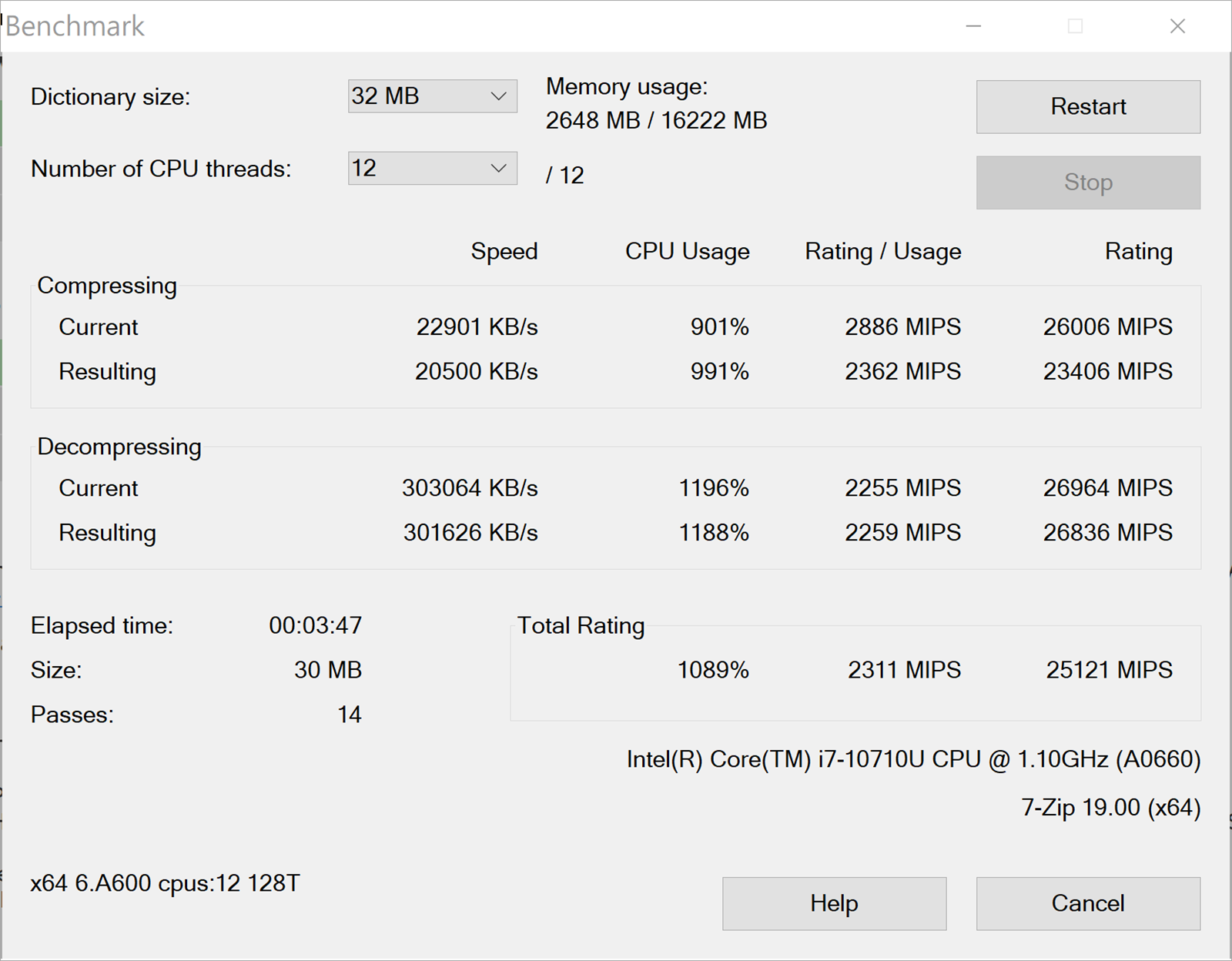The height and width of the screenshot is (961, 1232).
Task: Expand the Dictionary size dropdown
Action: 432,96
